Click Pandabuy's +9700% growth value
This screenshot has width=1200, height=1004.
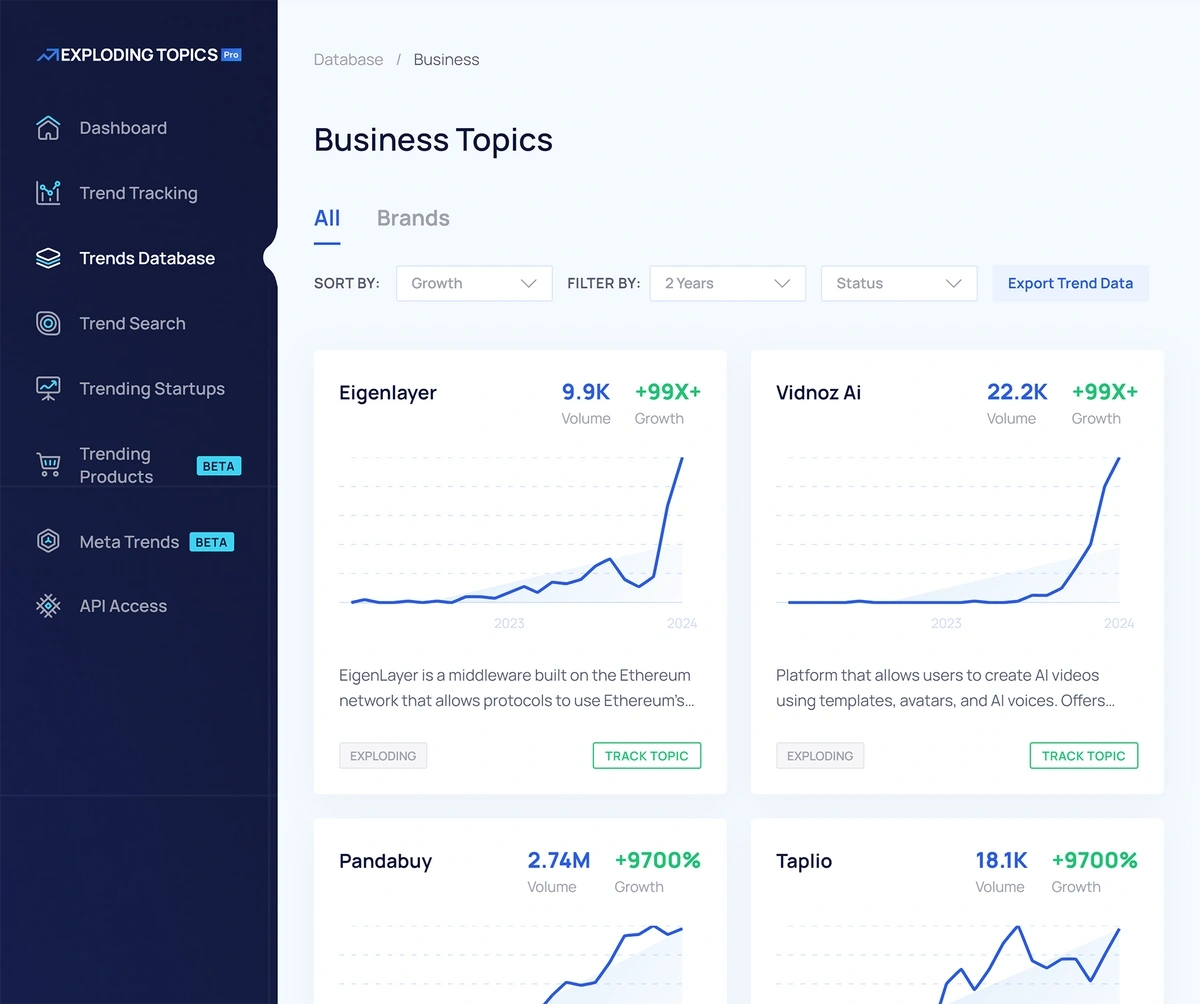click(658, 860)
